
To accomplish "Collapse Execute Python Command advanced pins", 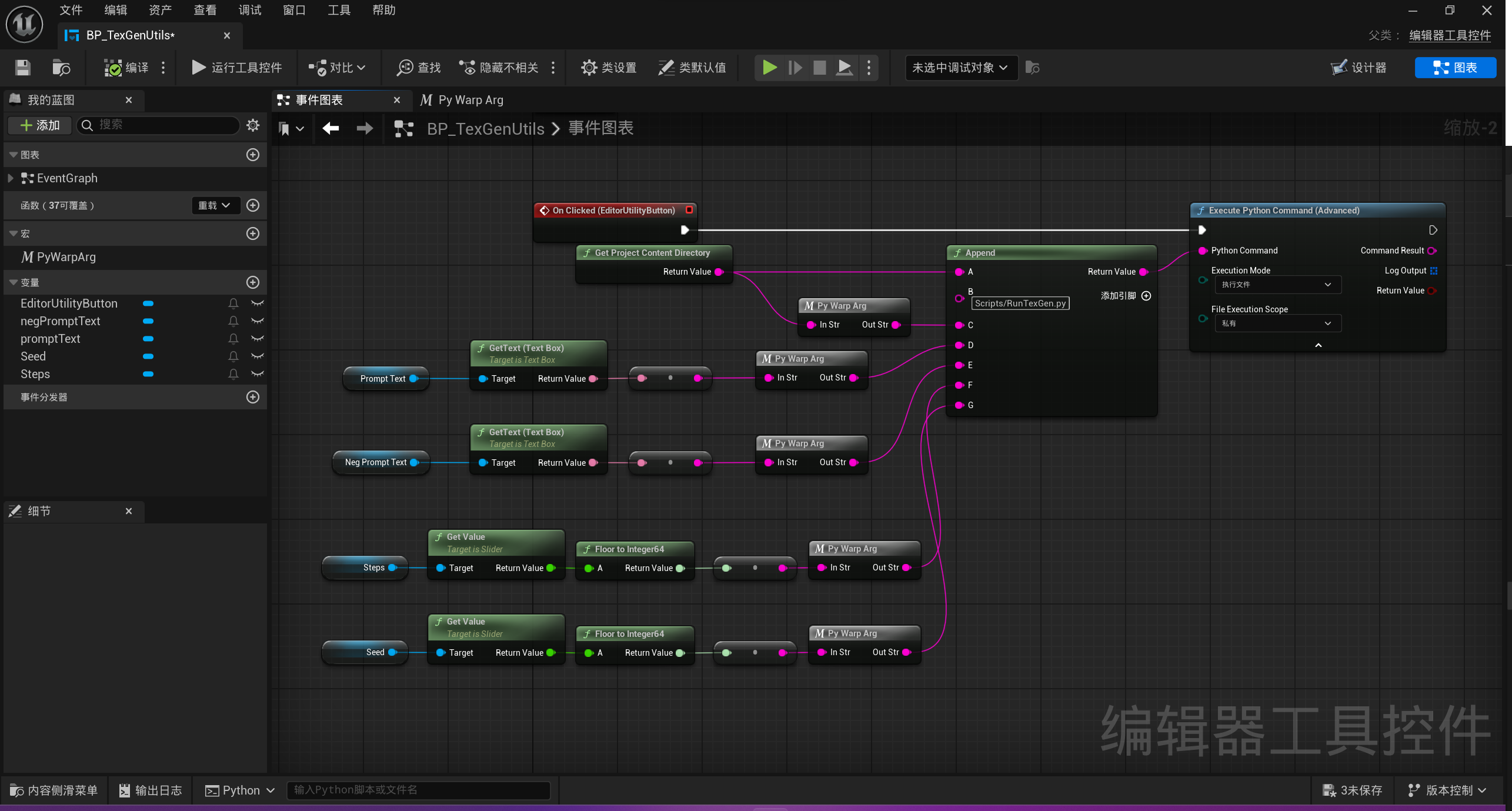I will pos(1318,345).
